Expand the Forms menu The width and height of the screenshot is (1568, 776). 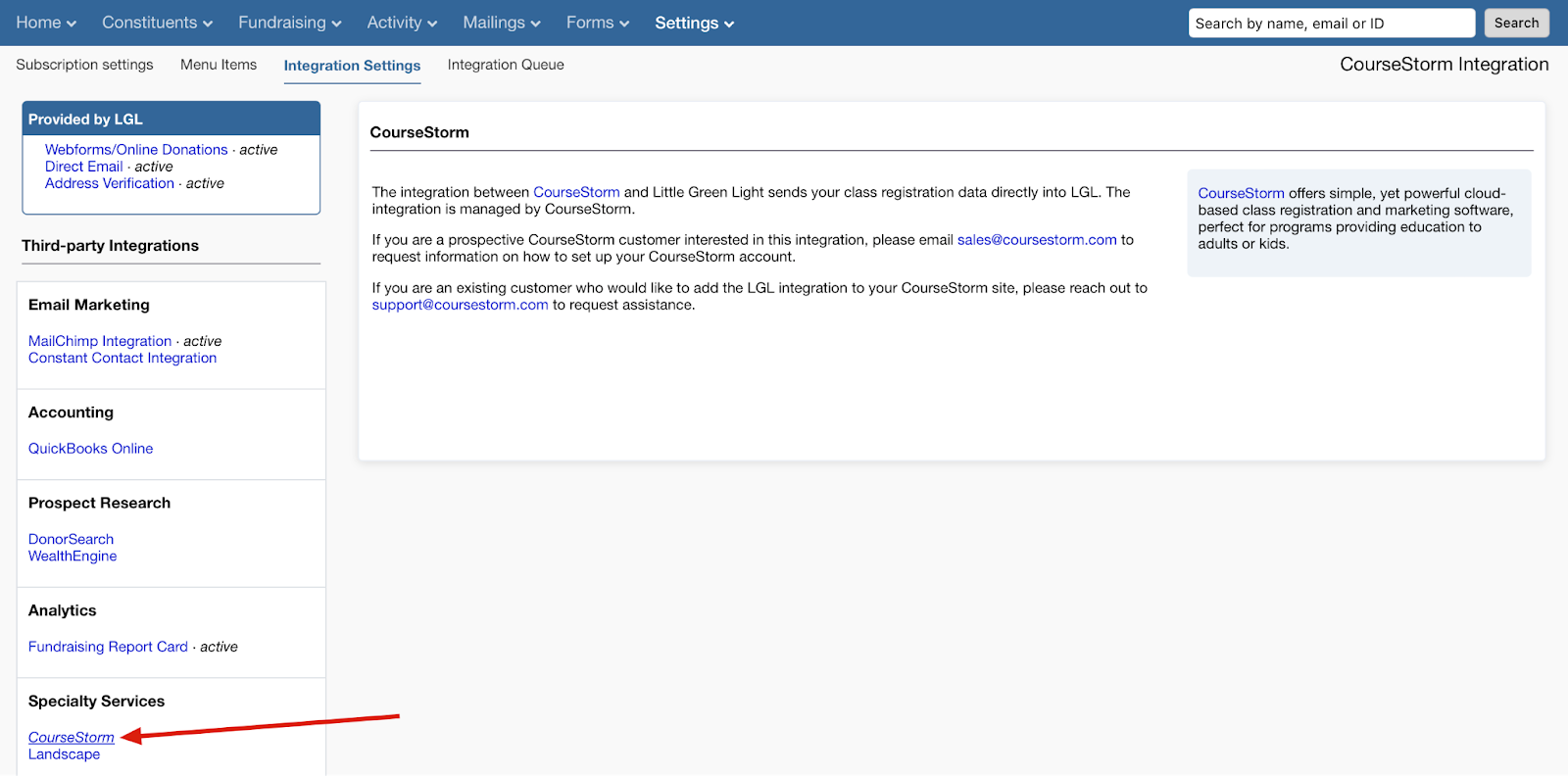pos(598,23)
